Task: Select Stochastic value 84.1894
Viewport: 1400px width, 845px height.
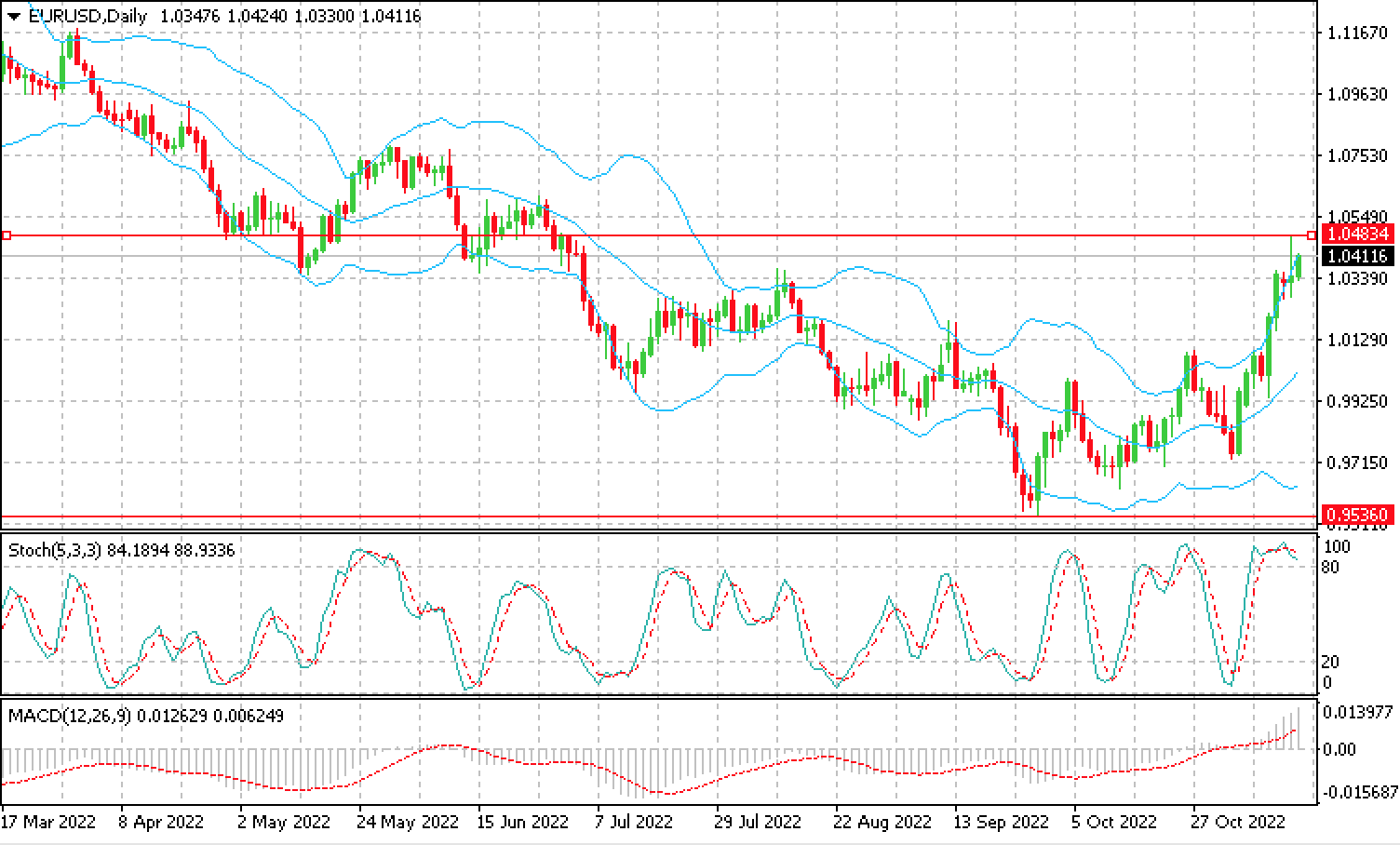Action: point(138,550)
